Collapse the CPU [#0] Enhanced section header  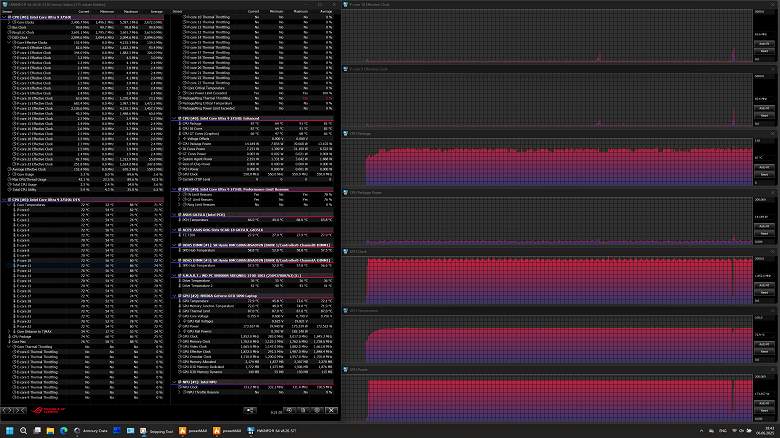pyautogui.click(x=175, y=119)
